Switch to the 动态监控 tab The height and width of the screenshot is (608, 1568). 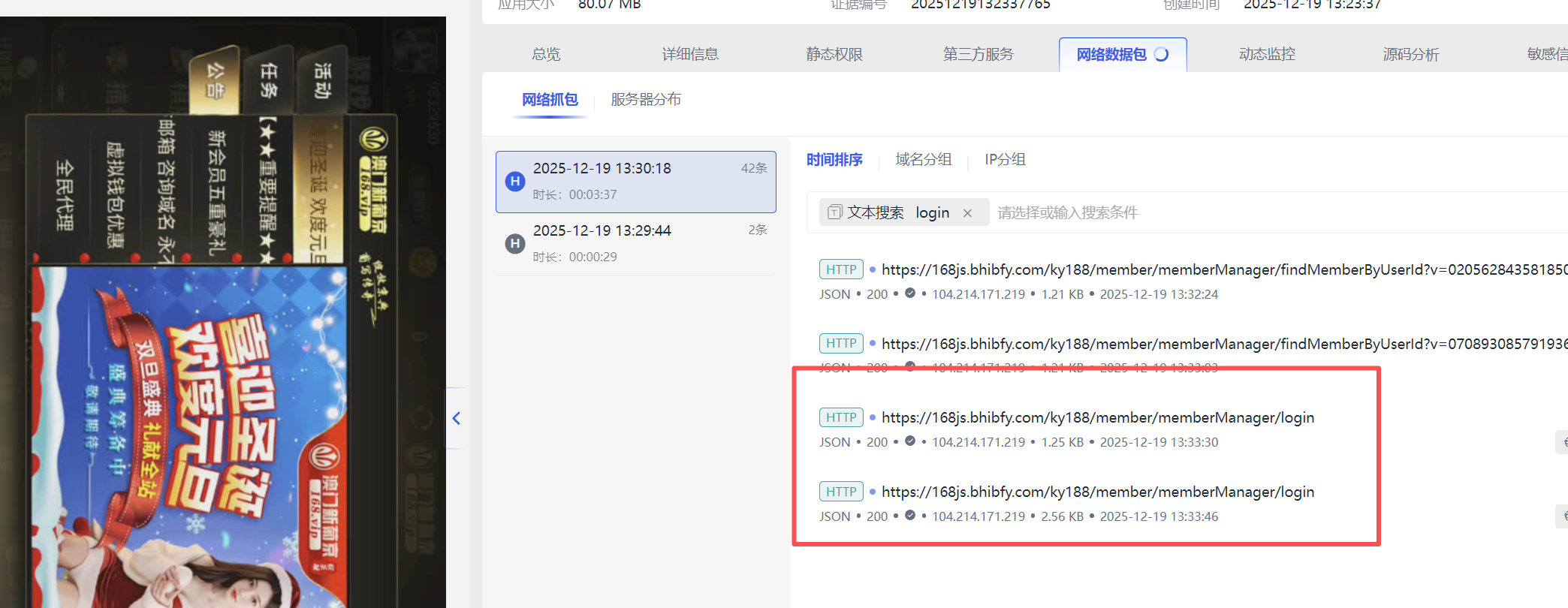coord(1267,54)
